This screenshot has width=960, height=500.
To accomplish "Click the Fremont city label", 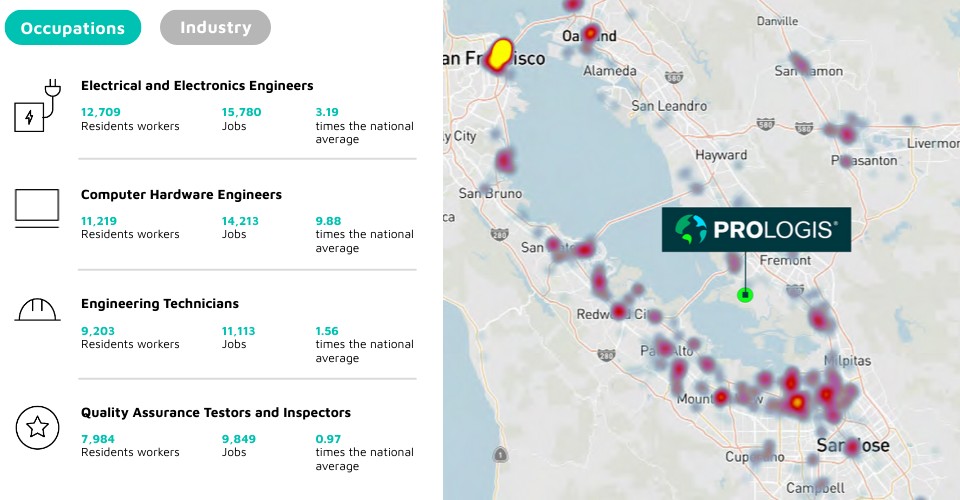I will pyautogui.click(x=785, y=261).
